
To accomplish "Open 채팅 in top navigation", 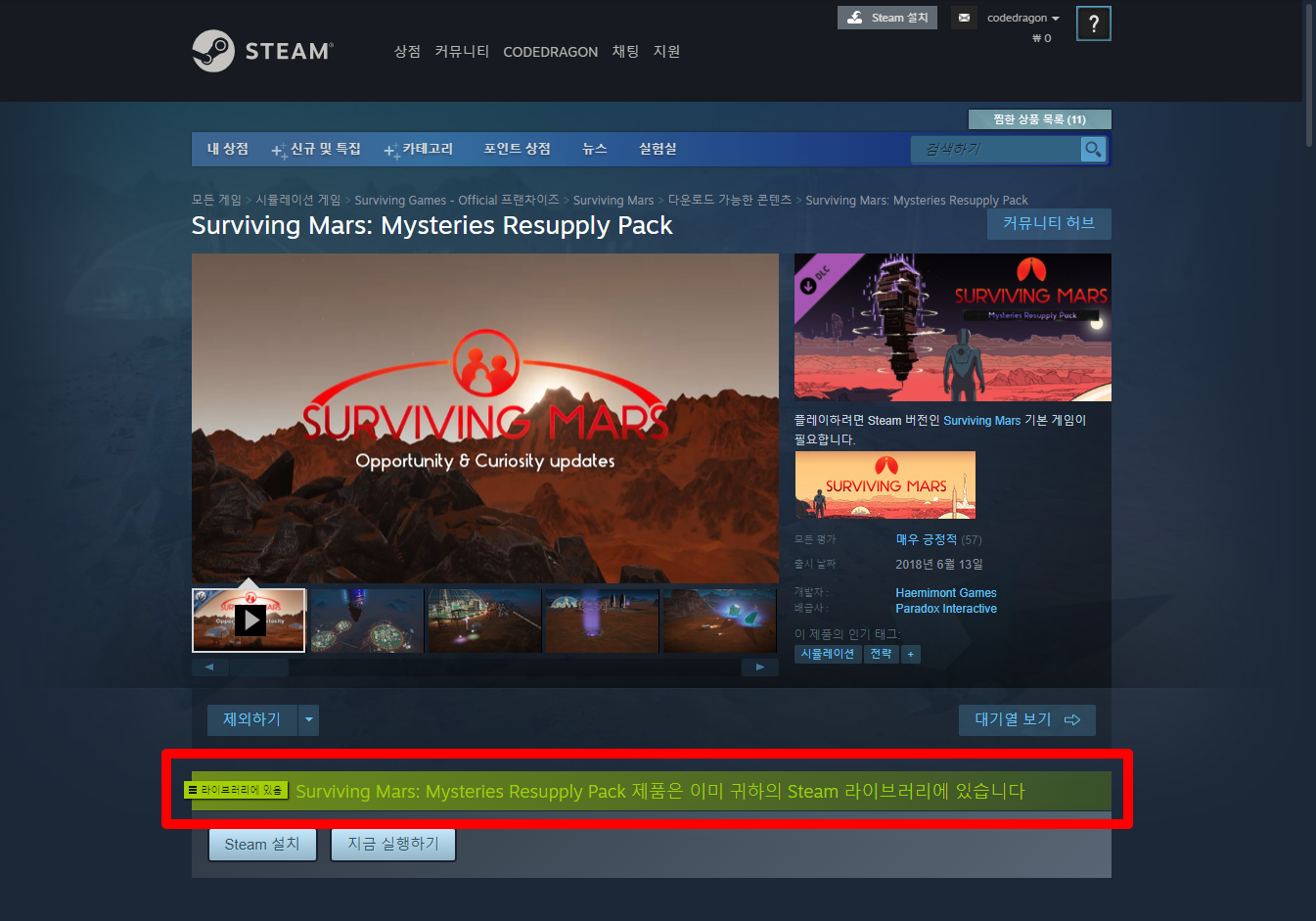I will (x=625, y=51).
